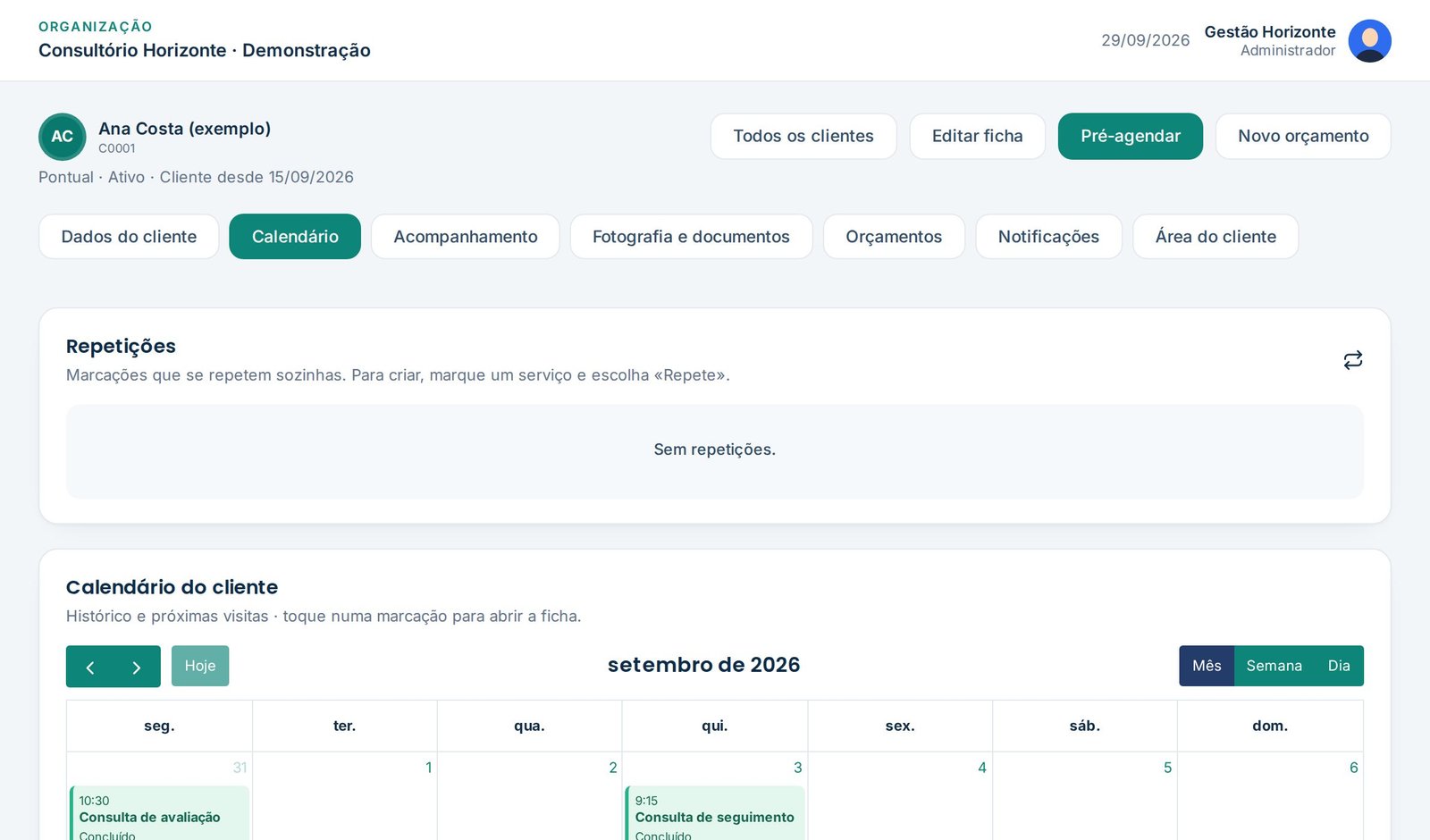Click the ter. column header
The height and width of the screenshot is (840, 1430).
(x=344, y=726)
